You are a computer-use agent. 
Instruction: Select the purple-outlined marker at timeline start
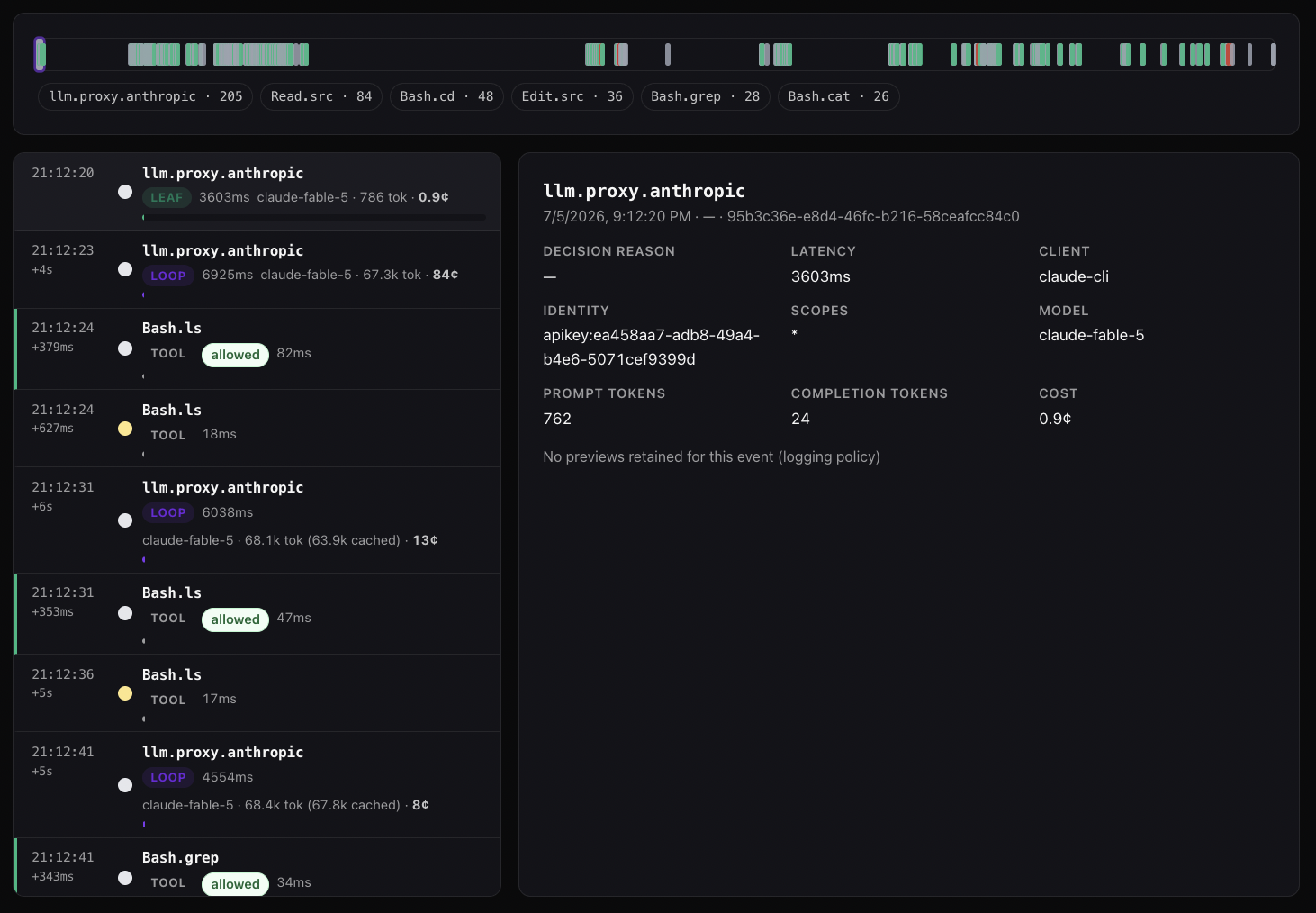(40, 54)
